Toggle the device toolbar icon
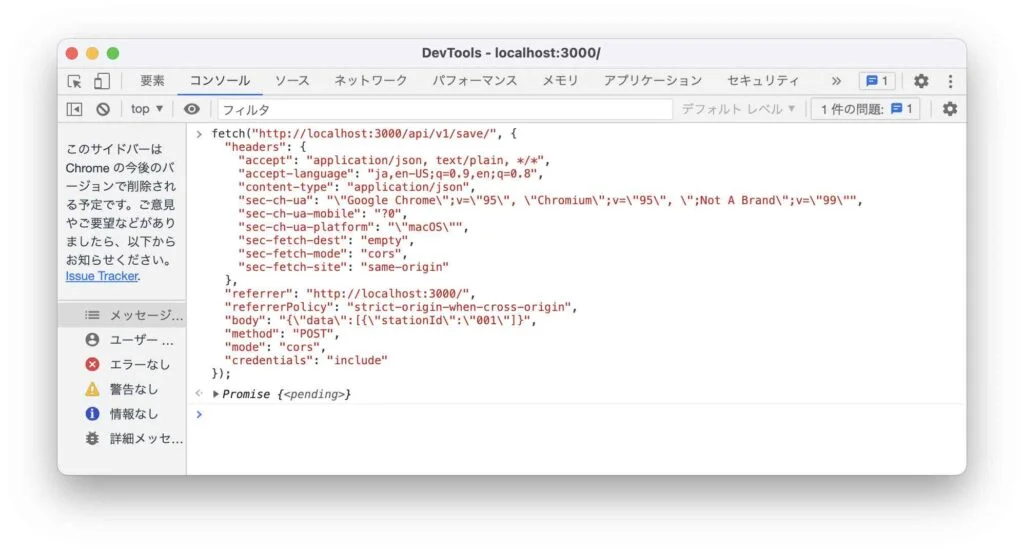The width and height of the screenshot is (1024, 551). click(x=101, y=81)
